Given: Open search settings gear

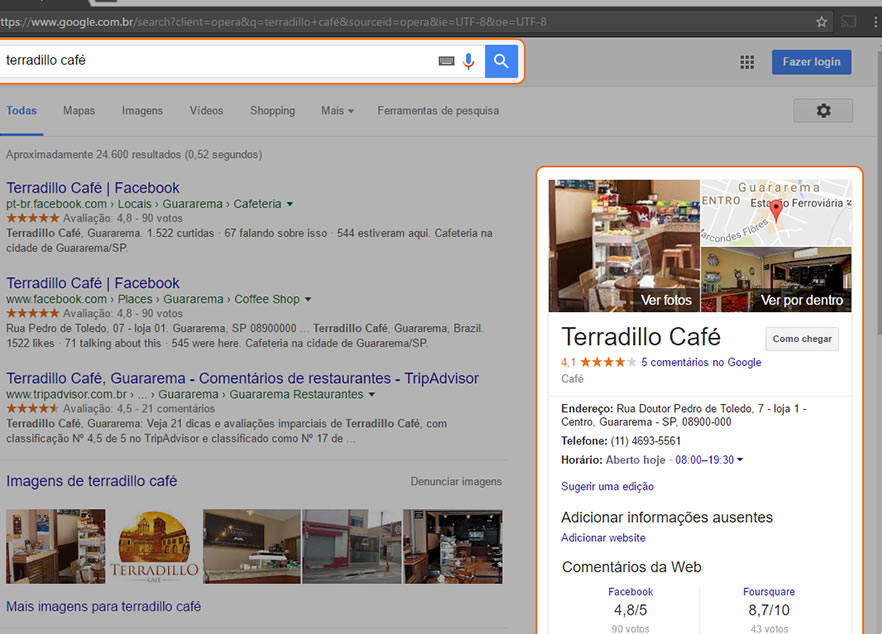Looking at the screenshot, I should (823, 111).
